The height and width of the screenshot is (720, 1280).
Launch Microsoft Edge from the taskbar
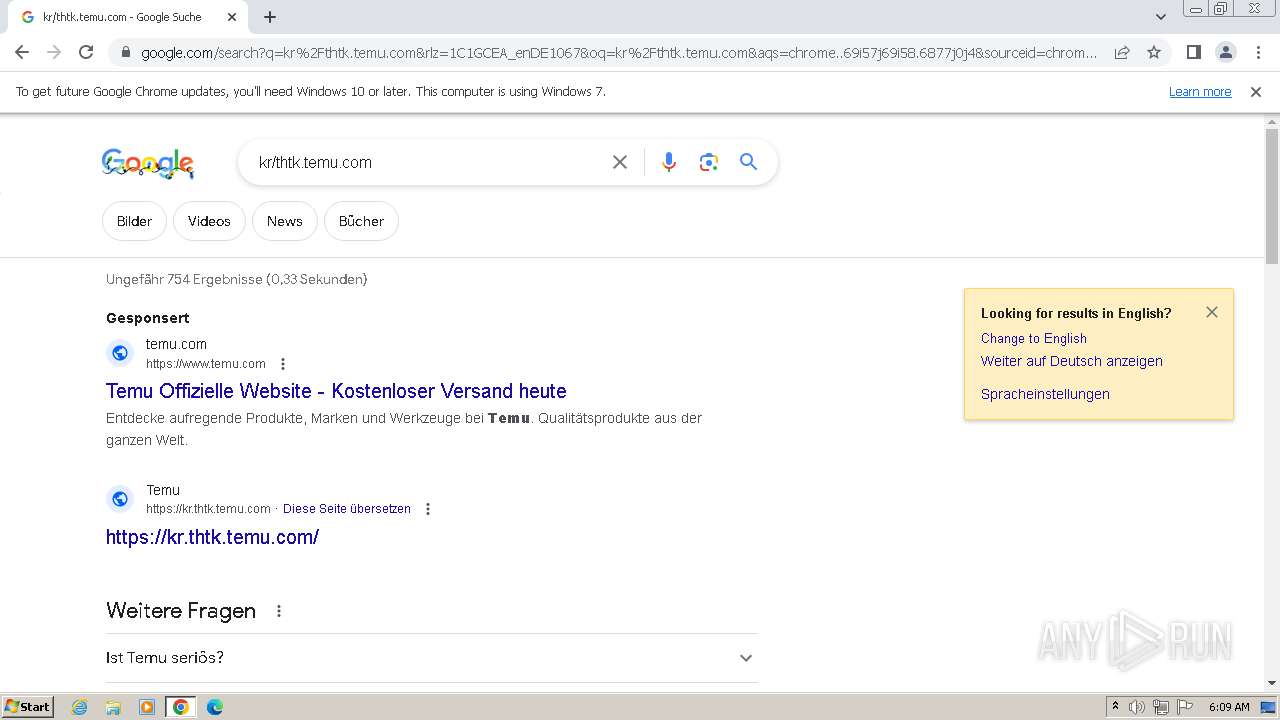(215, 707)
